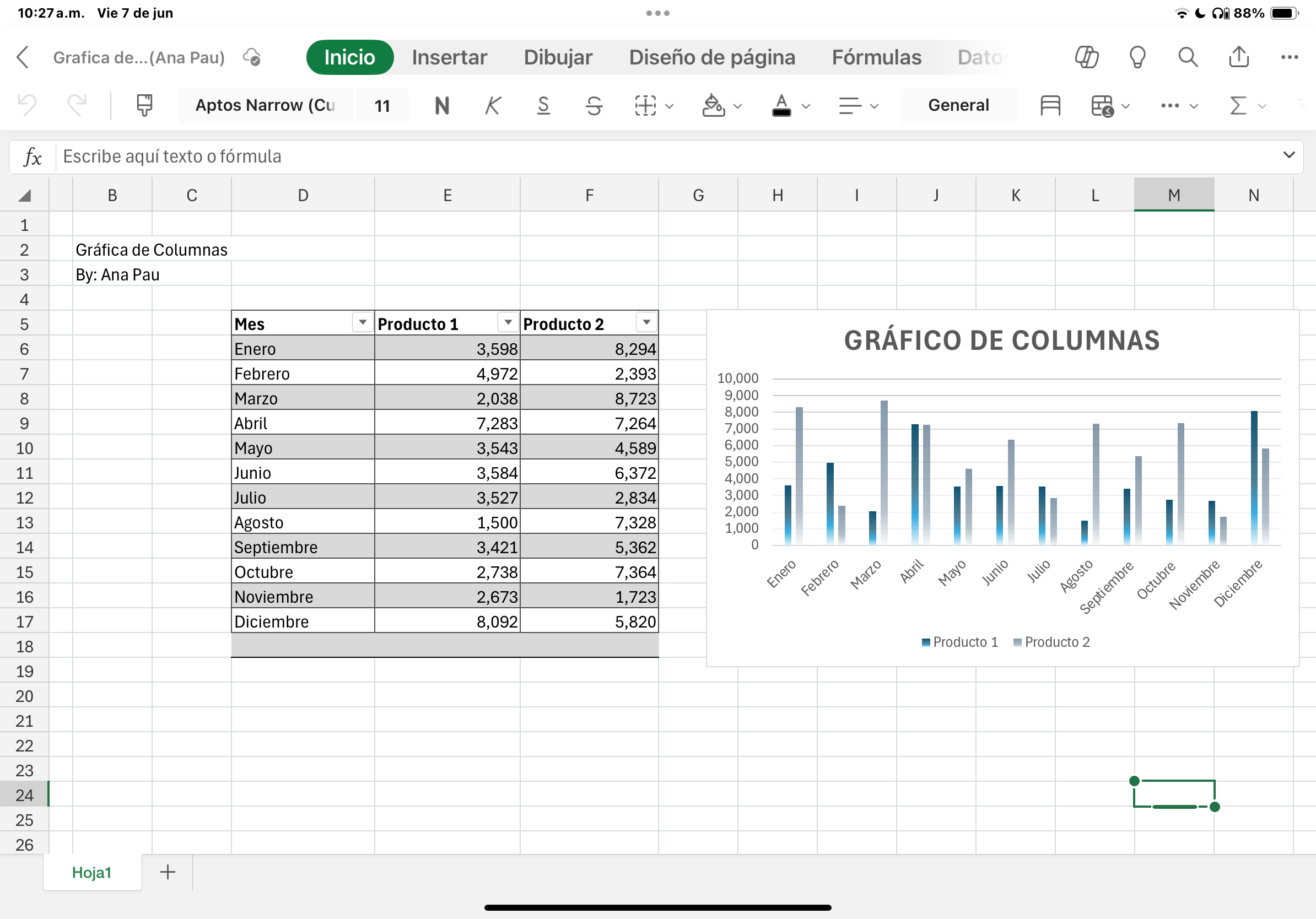Toggle bold N formatting
1316x919 pixels.
coord(442,105)
